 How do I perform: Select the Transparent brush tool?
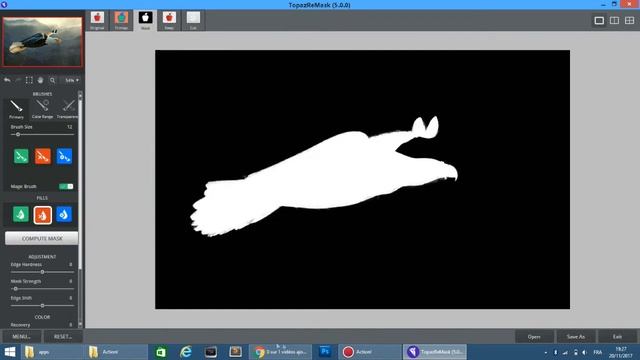pos(67,109)
